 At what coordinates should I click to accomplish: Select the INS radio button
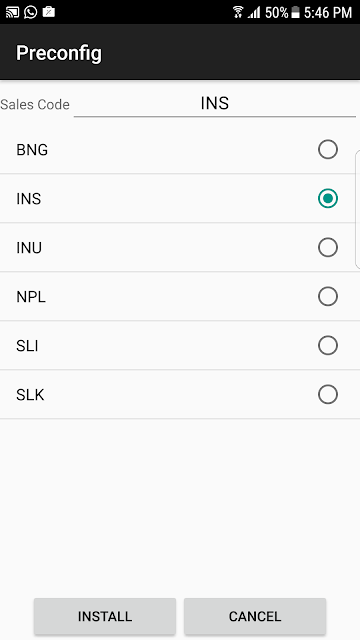tap(328, 198)
